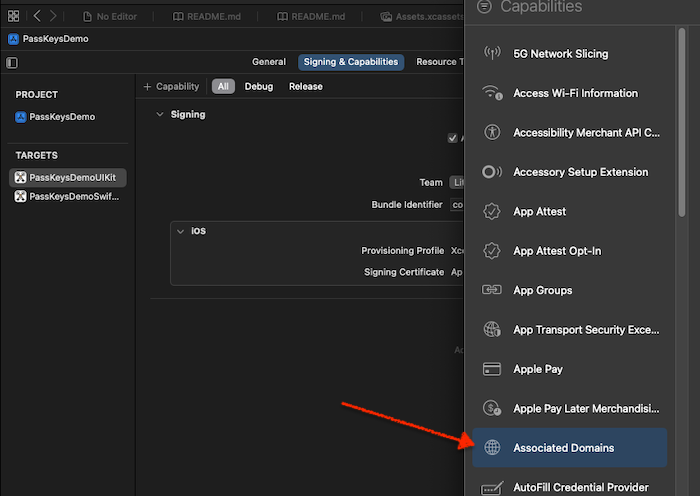
Task: Click the Apple Pay card icon
Action: click(491, 369)
